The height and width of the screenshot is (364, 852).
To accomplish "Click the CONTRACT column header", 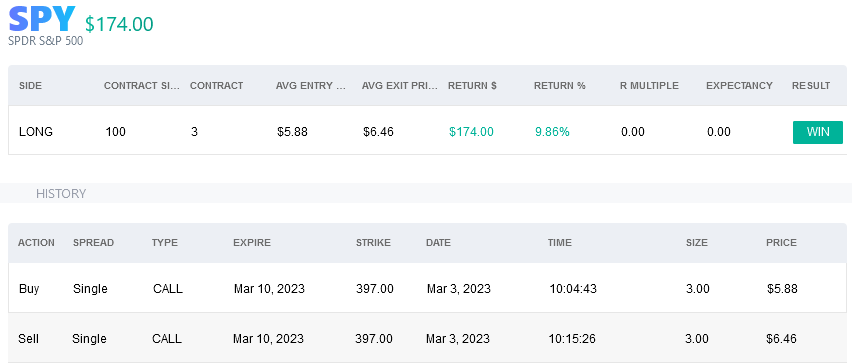I will click(216, 86).
